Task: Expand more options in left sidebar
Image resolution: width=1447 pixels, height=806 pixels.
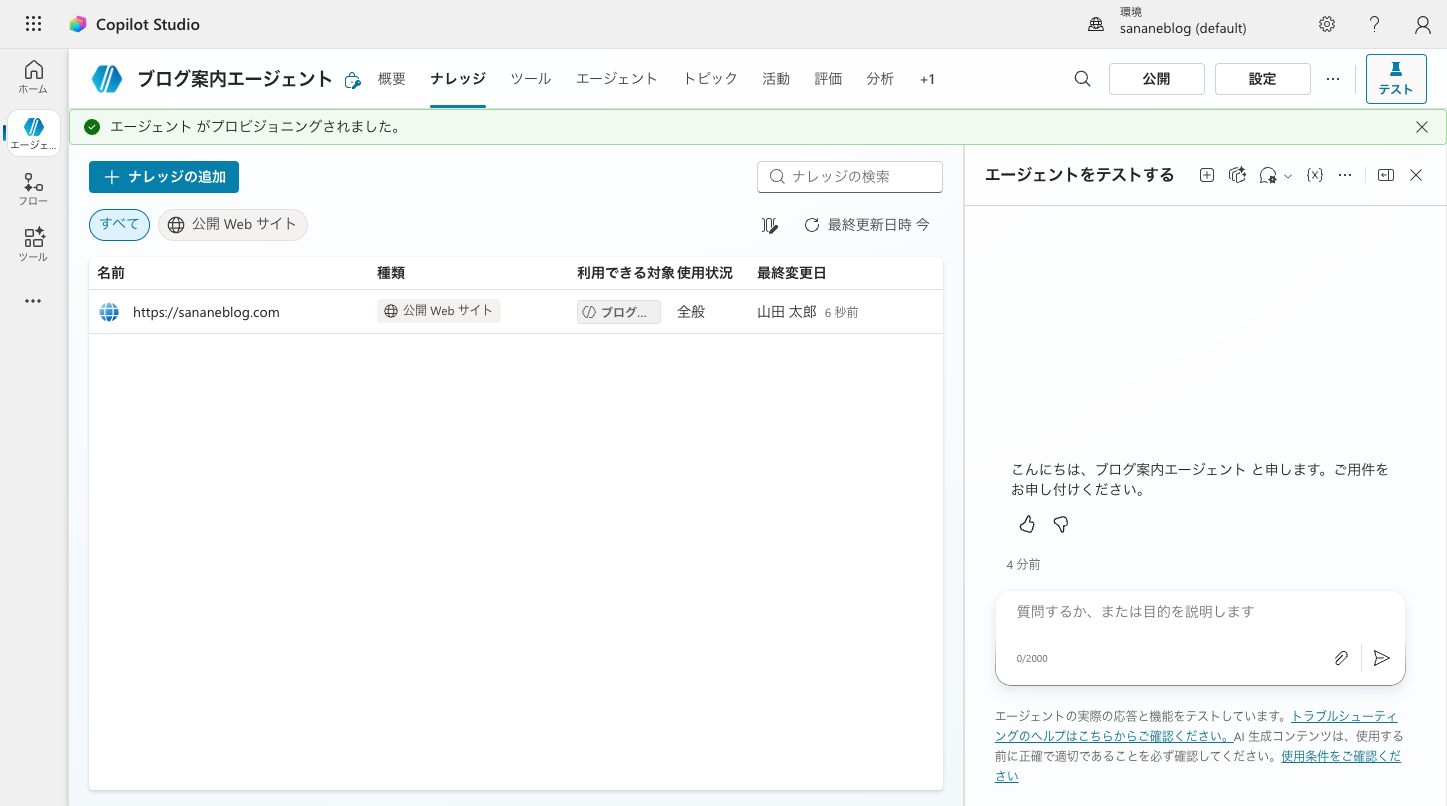Action: (x=33, y=301)
